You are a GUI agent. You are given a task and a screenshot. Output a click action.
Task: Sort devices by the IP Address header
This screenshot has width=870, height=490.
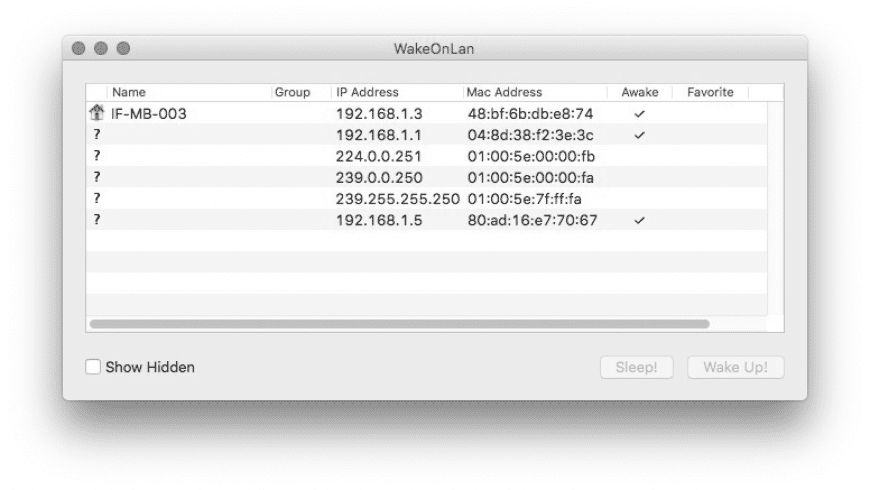click(x=367, y=93)
